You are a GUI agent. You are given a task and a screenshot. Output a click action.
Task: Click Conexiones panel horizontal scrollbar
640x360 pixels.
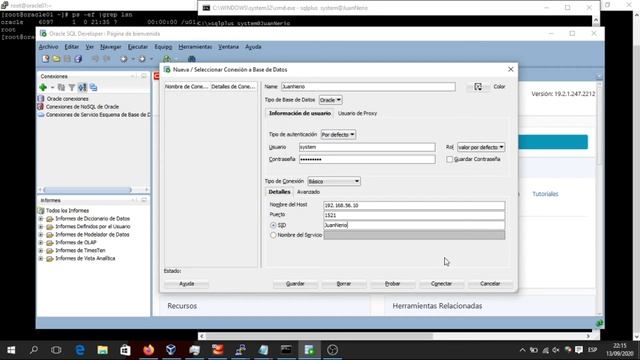(87, 190)
